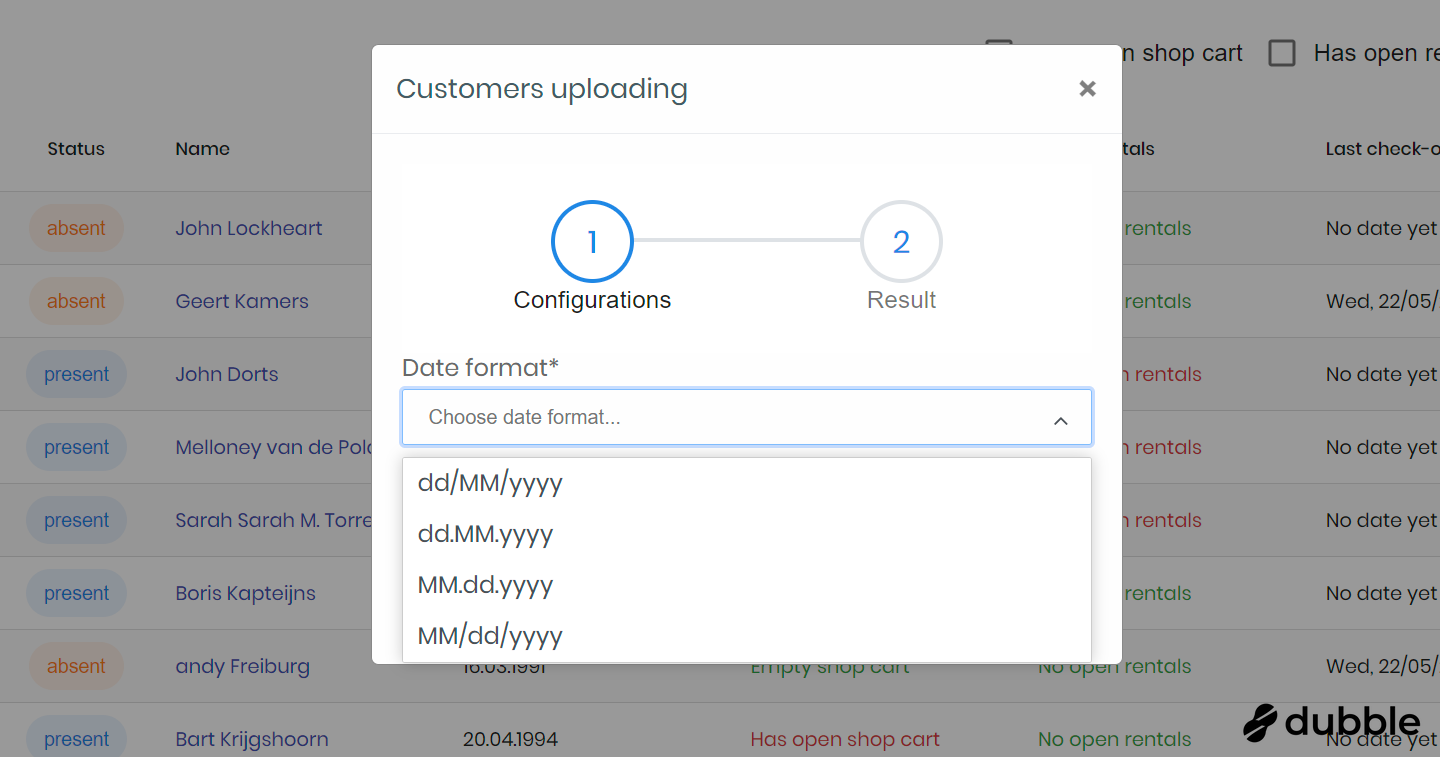This screenshot has width=1440, height=757.
Task: Open John Dorts customer profile
Action: point(227,374)
